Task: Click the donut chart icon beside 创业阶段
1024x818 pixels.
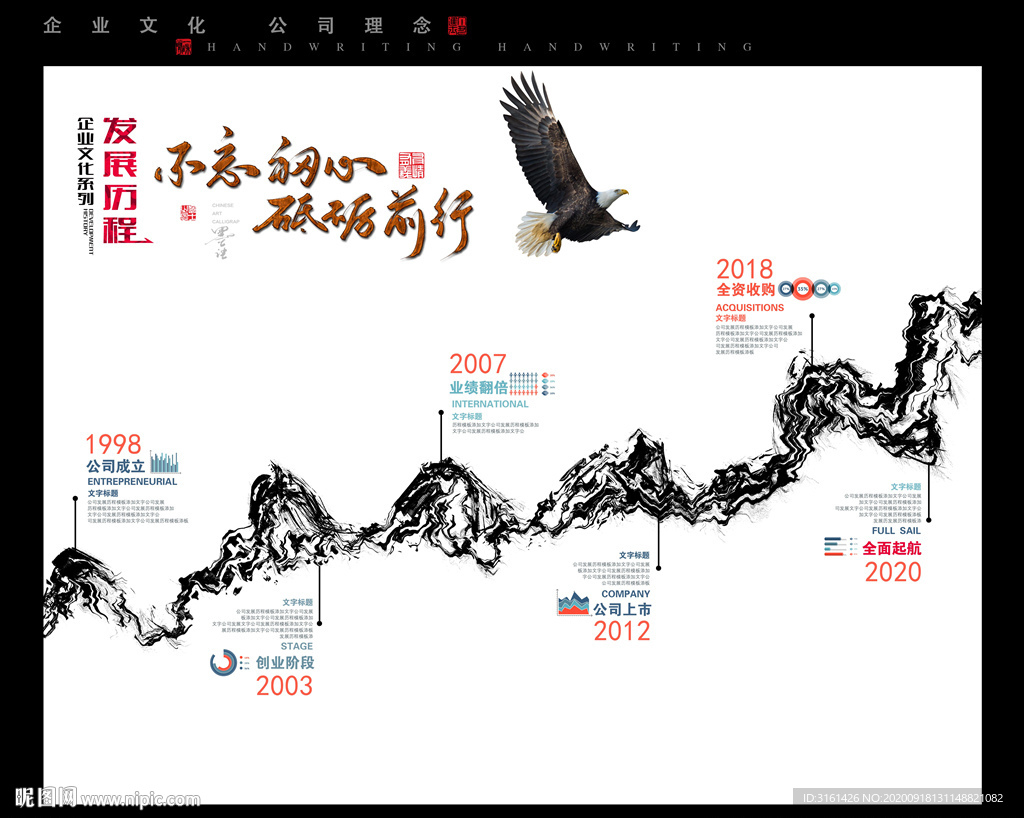Action: [223, 663]
